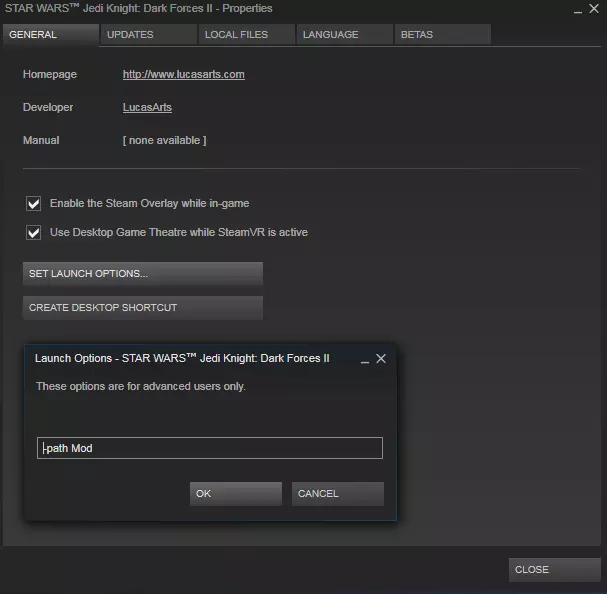The image size is (607, 594).
Task: Close the Properties window with Close button
Action: tap(555, 570)
